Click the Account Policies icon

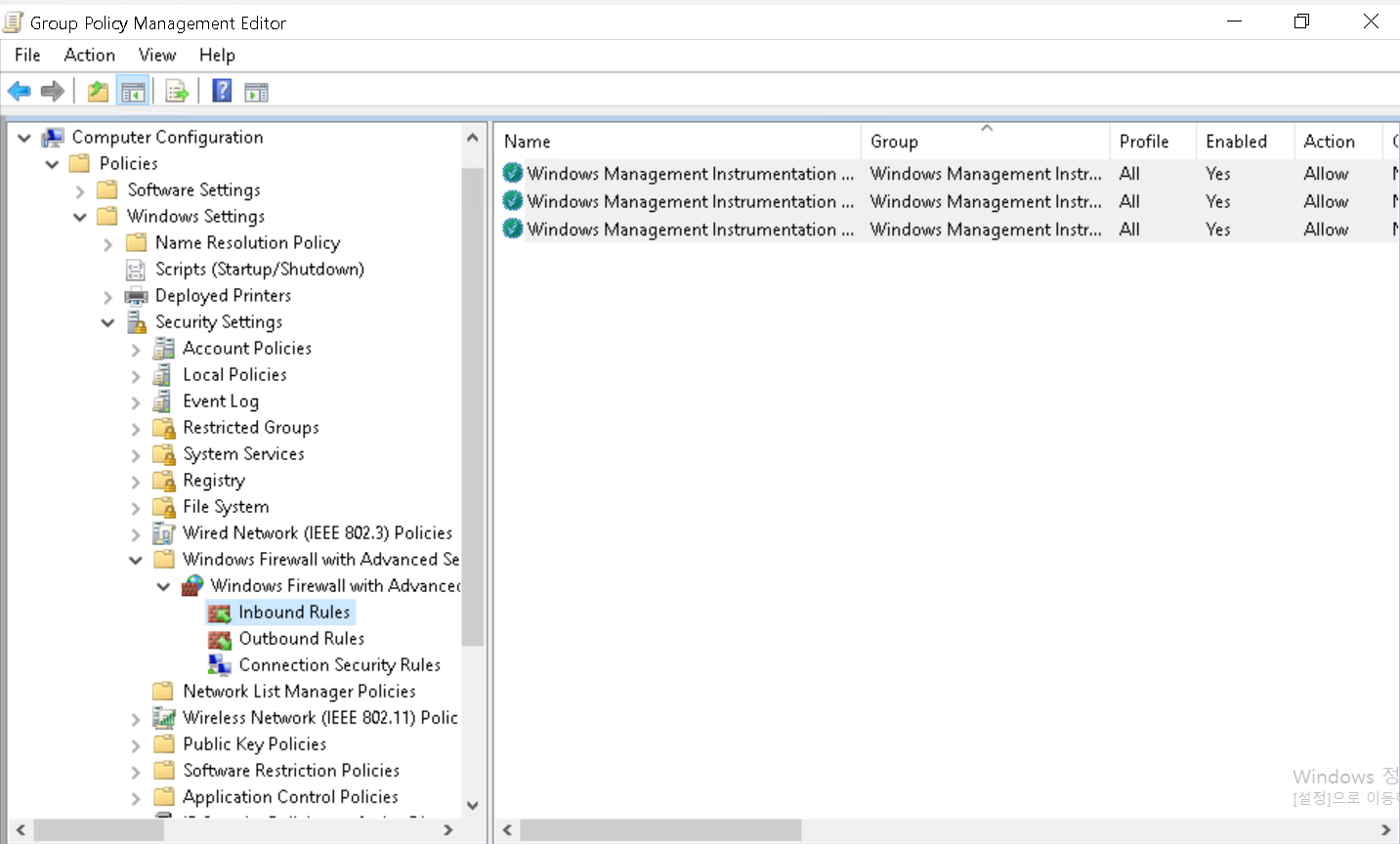click(x=163, y=349)
